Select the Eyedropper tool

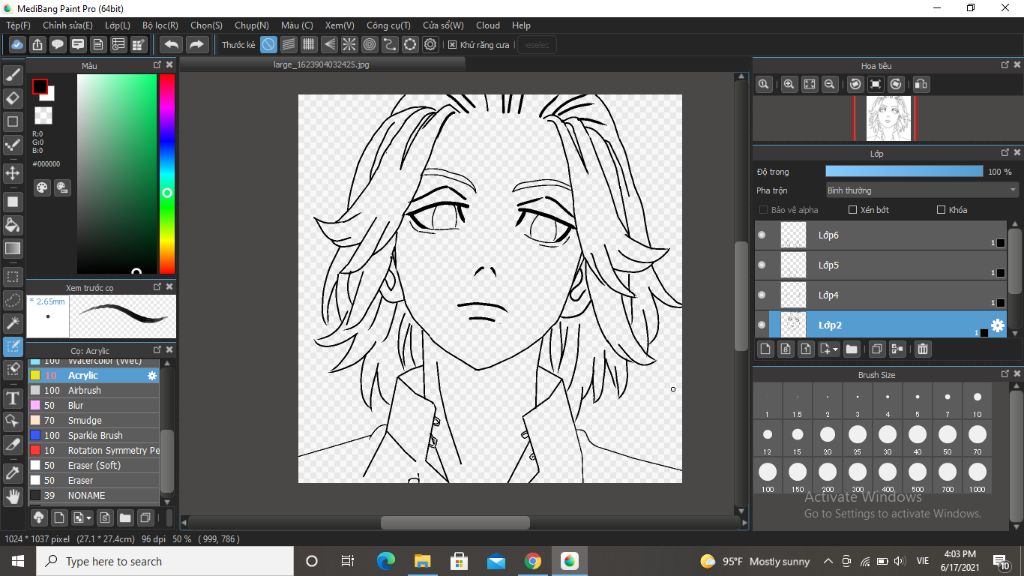click(x=12, y=473)
